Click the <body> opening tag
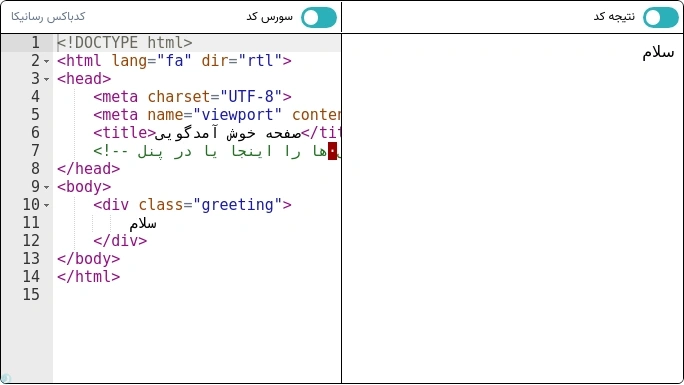684x385 pixels. [x=84, y=187]
